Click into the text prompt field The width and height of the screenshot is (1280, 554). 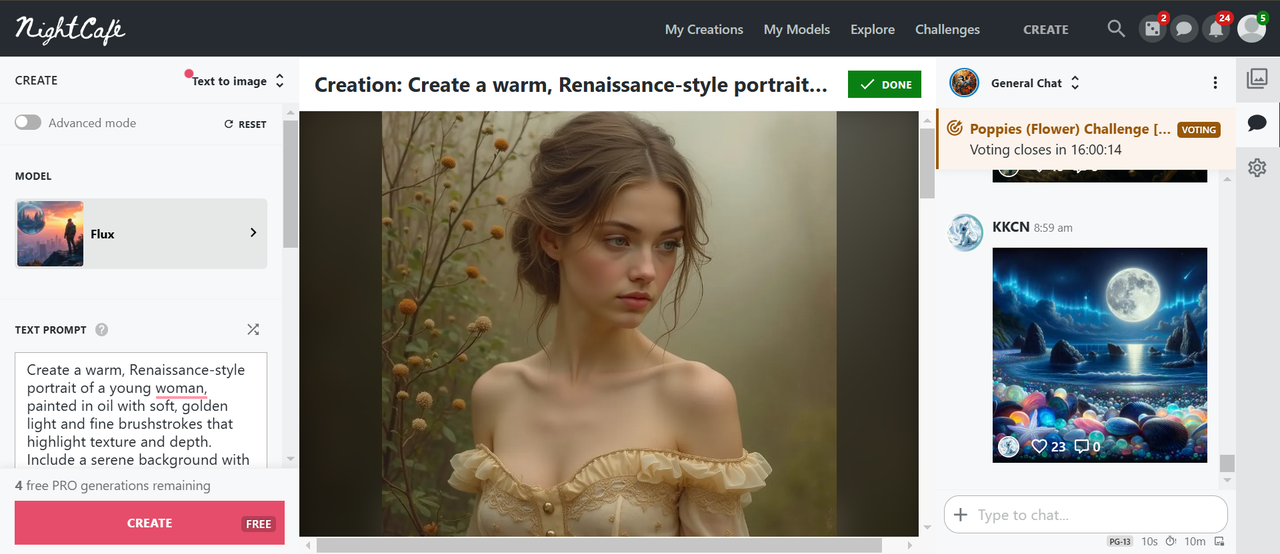pos(141,409)
